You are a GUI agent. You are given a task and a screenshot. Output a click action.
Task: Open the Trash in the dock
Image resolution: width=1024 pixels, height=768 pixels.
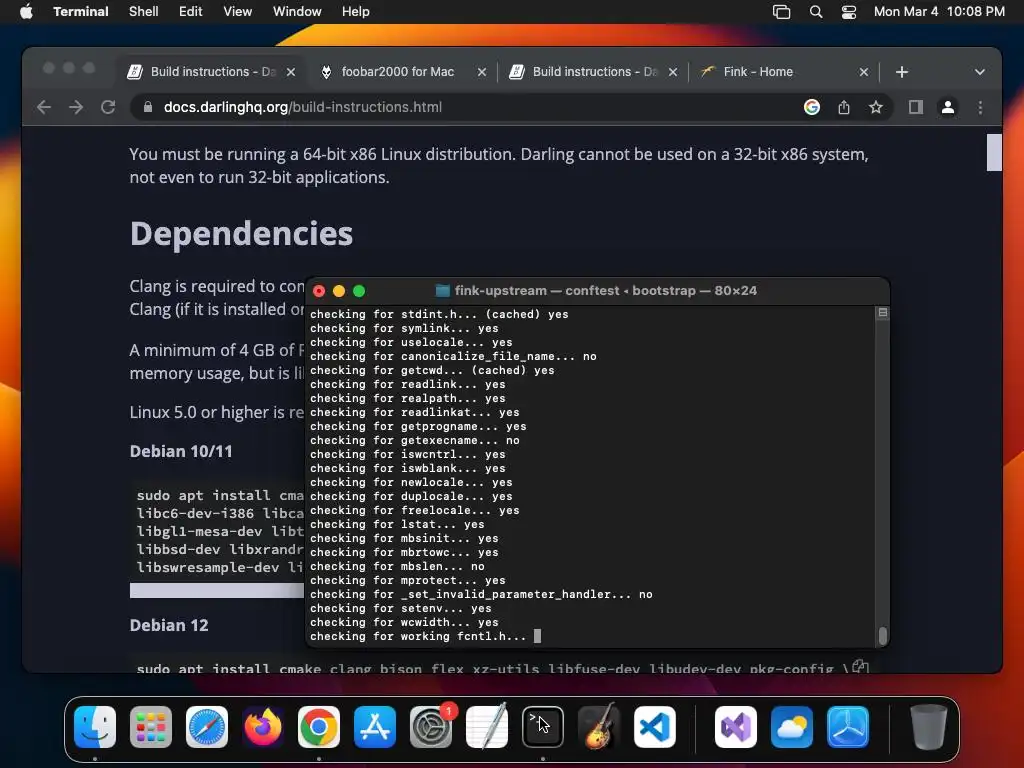pos(929,727)
